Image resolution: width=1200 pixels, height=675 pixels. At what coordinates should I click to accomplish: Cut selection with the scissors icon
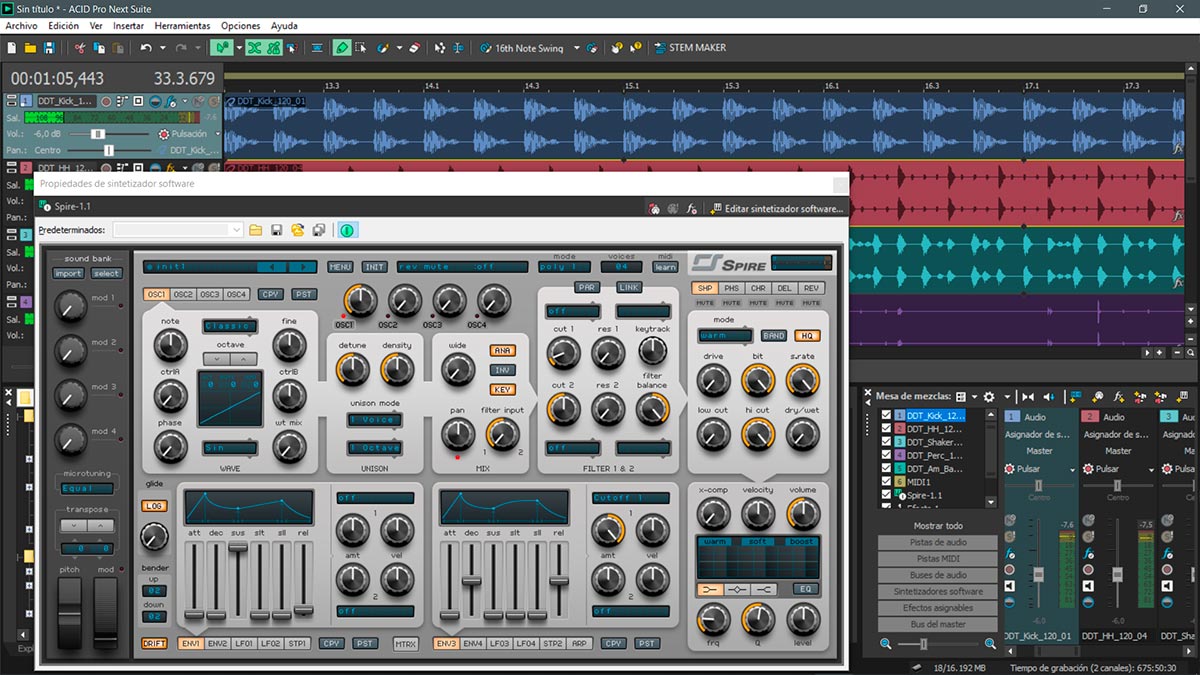coord(80,47)
